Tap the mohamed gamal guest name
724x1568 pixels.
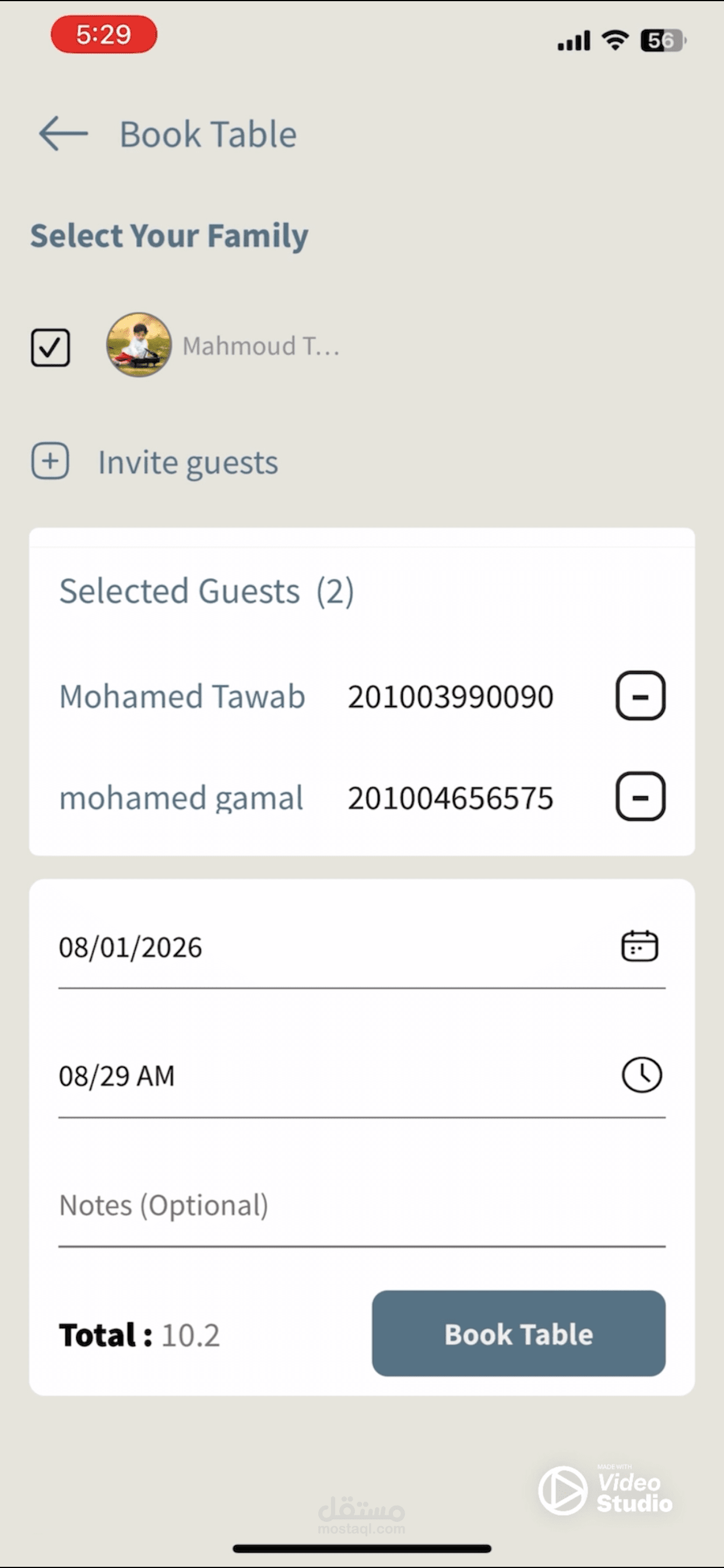click(181, 798)
